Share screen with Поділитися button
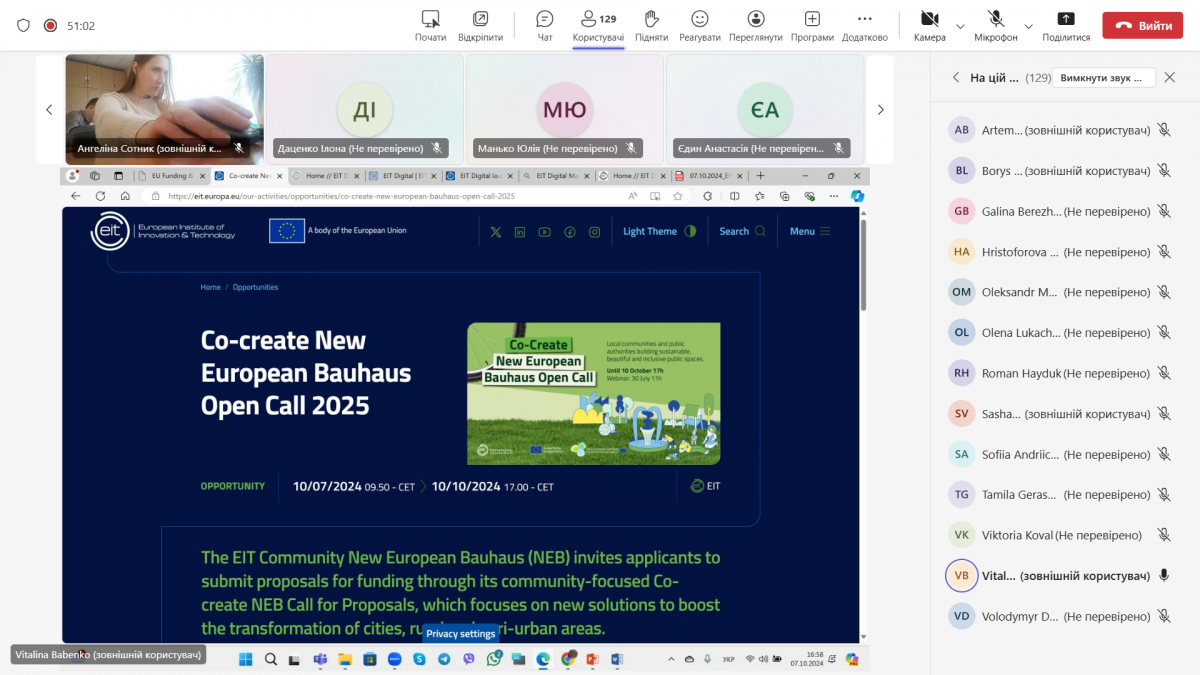1200x675 pixels. [1066, 25]
